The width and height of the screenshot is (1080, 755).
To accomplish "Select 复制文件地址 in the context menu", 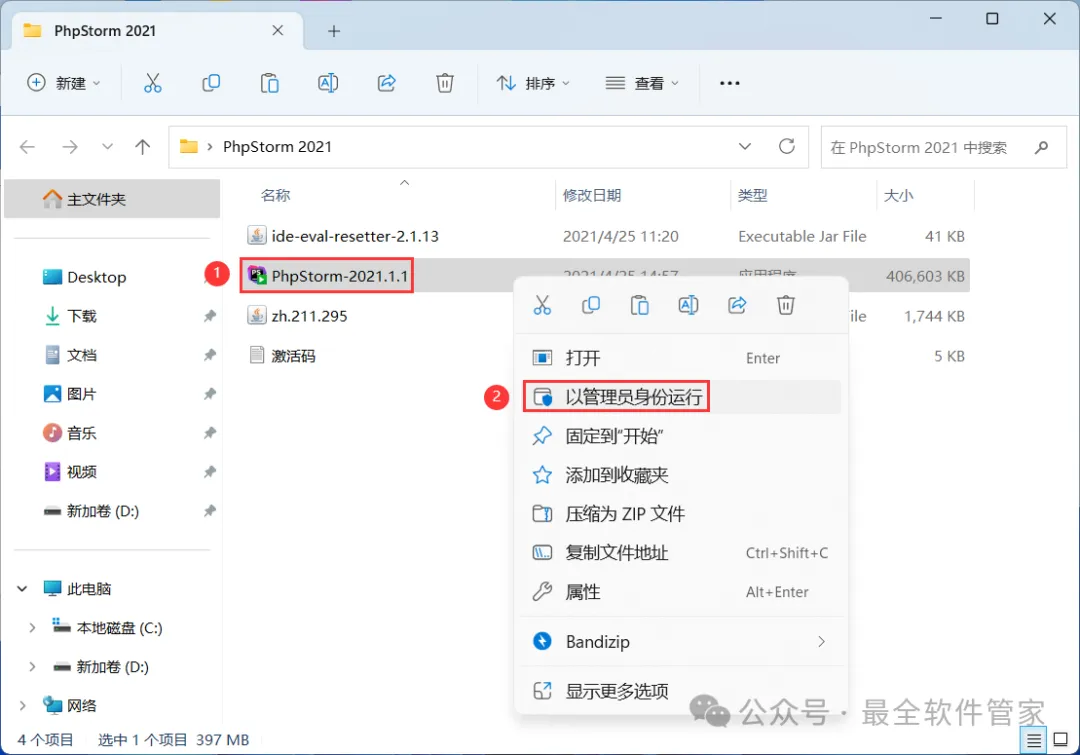I will click(681, 553).
